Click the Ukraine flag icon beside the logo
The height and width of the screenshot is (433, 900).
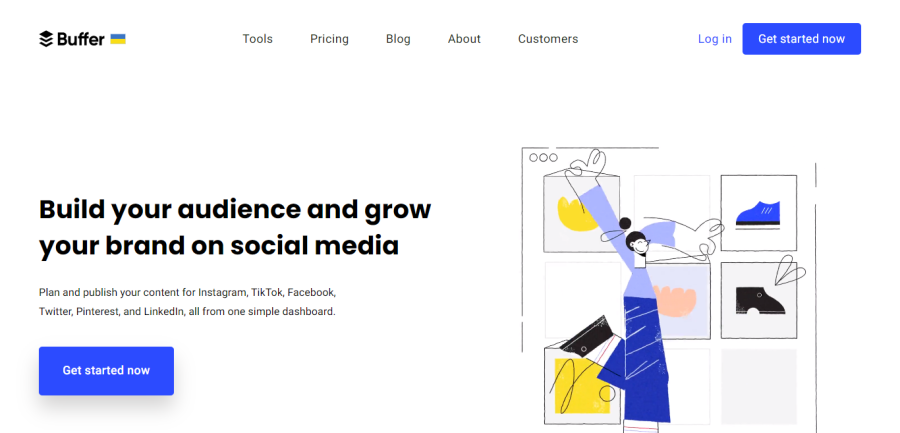click(118, 39)
